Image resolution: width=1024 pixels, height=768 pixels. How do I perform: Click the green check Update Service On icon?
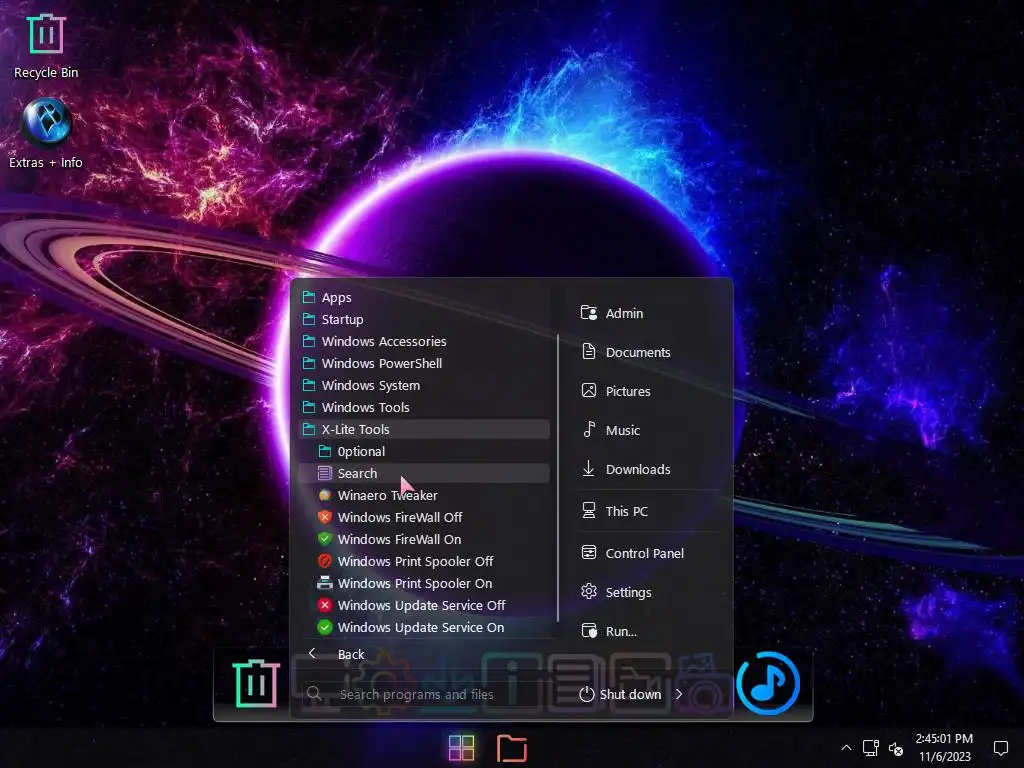point(325,627)
